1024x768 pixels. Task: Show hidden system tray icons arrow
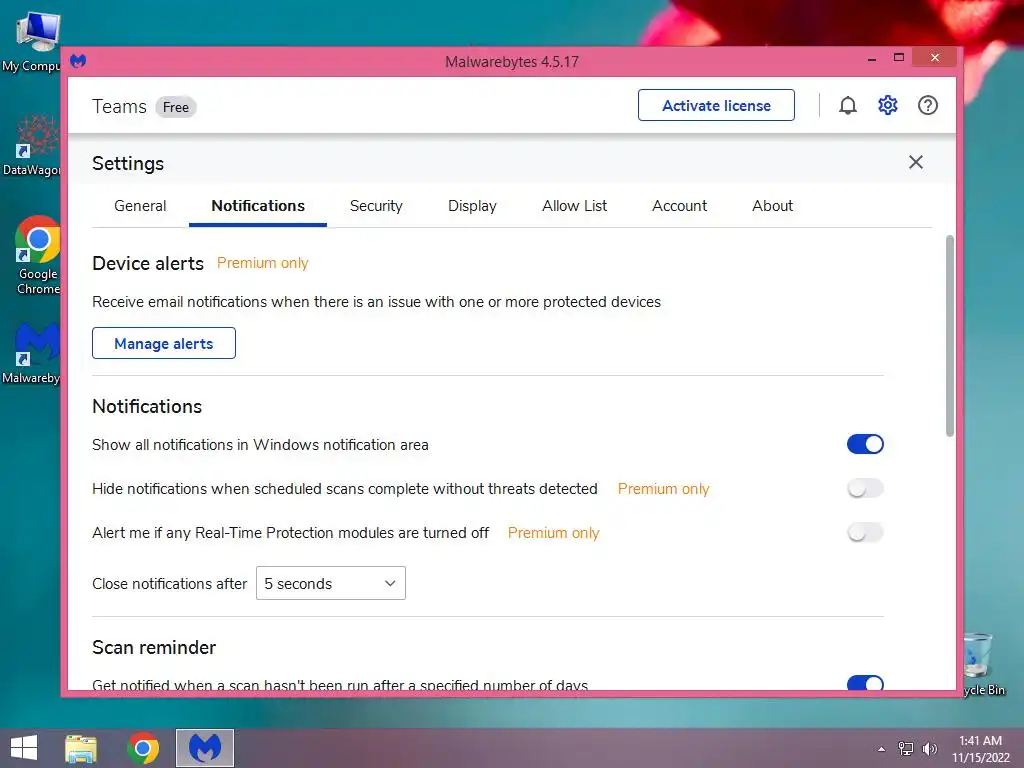point(881,749)
